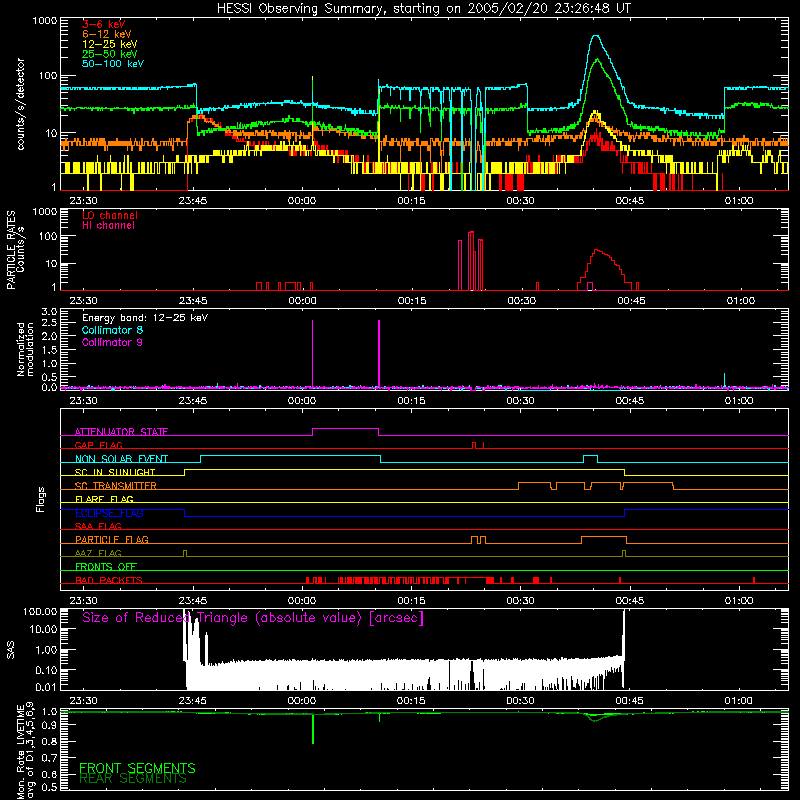Click the livetime dip near 00:01
Viewport: 800px width, 800px height.
coord(313,730)
